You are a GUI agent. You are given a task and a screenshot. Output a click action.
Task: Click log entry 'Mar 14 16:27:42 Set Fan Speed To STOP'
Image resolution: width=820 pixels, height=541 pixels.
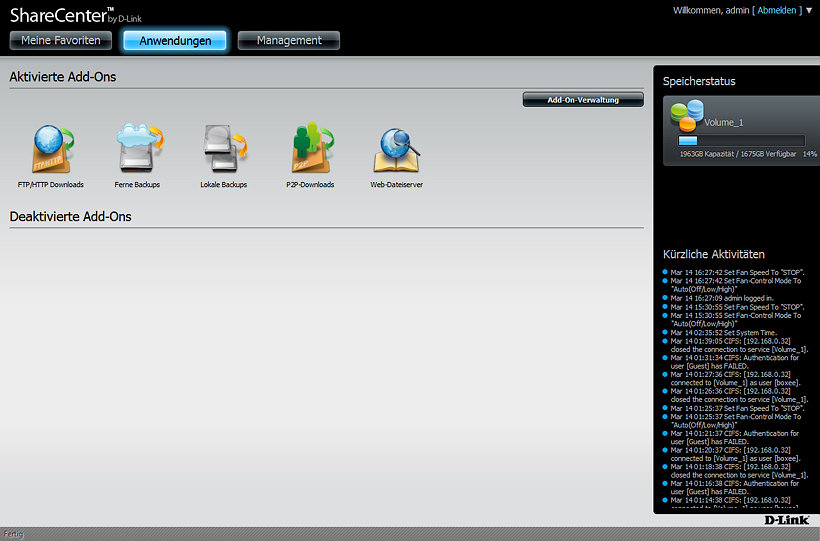(x=737, y=273)
